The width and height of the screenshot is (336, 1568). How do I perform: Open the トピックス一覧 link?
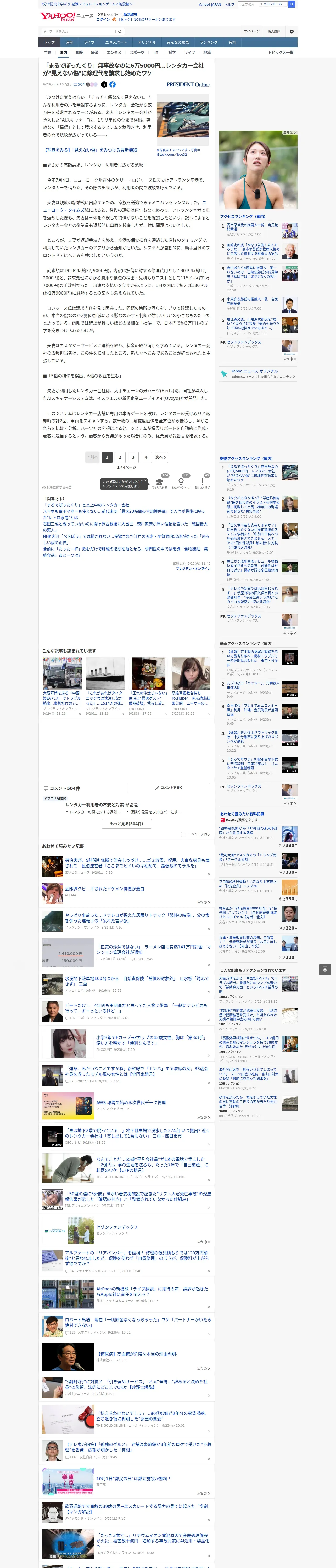click(x=281, y=52)
